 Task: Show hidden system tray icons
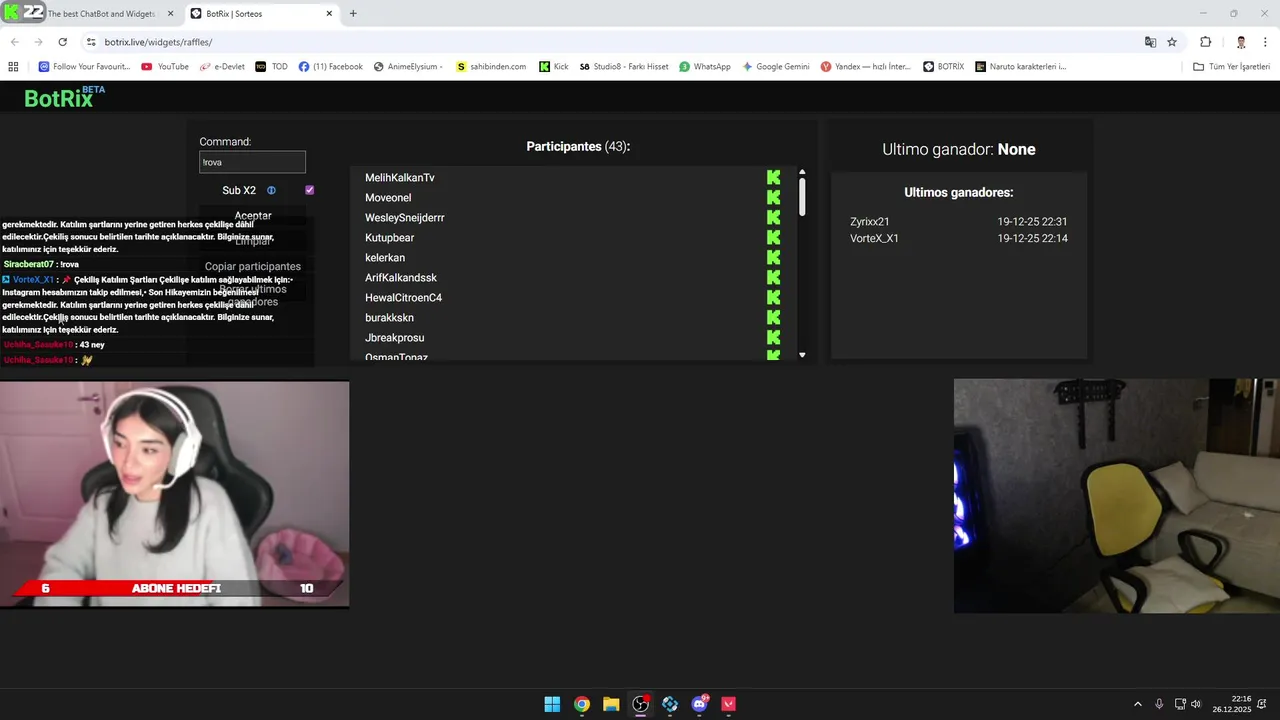point(1137,704)
